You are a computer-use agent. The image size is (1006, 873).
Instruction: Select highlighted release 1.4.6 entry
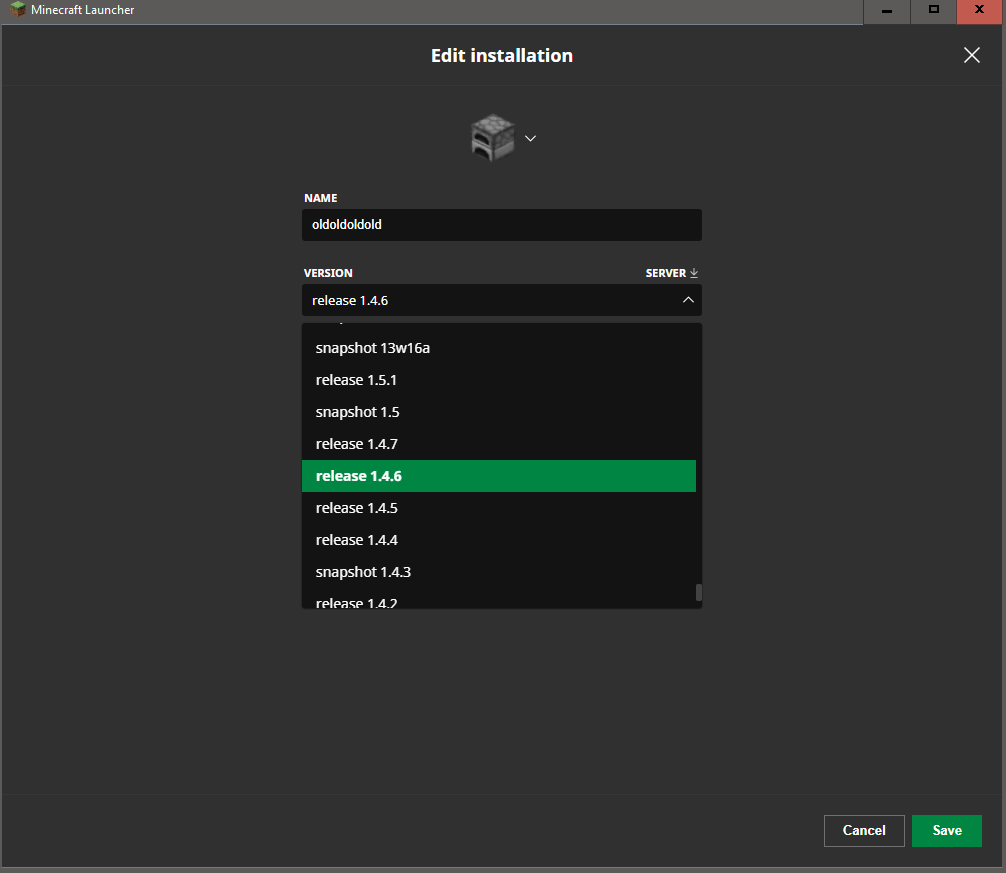pos(498,476)
